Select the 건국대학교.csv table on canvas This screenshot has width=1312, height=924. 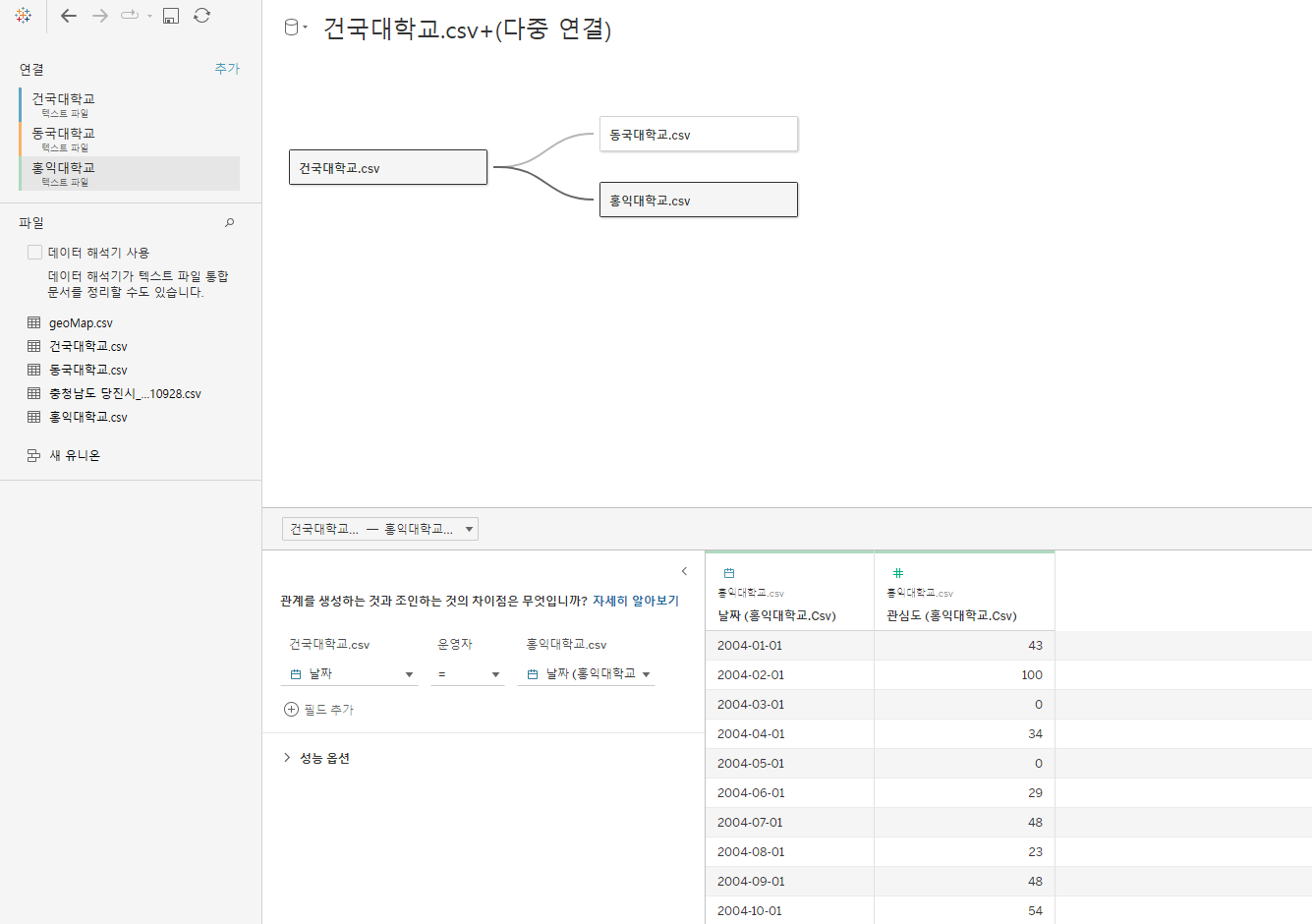pos(388,167)
